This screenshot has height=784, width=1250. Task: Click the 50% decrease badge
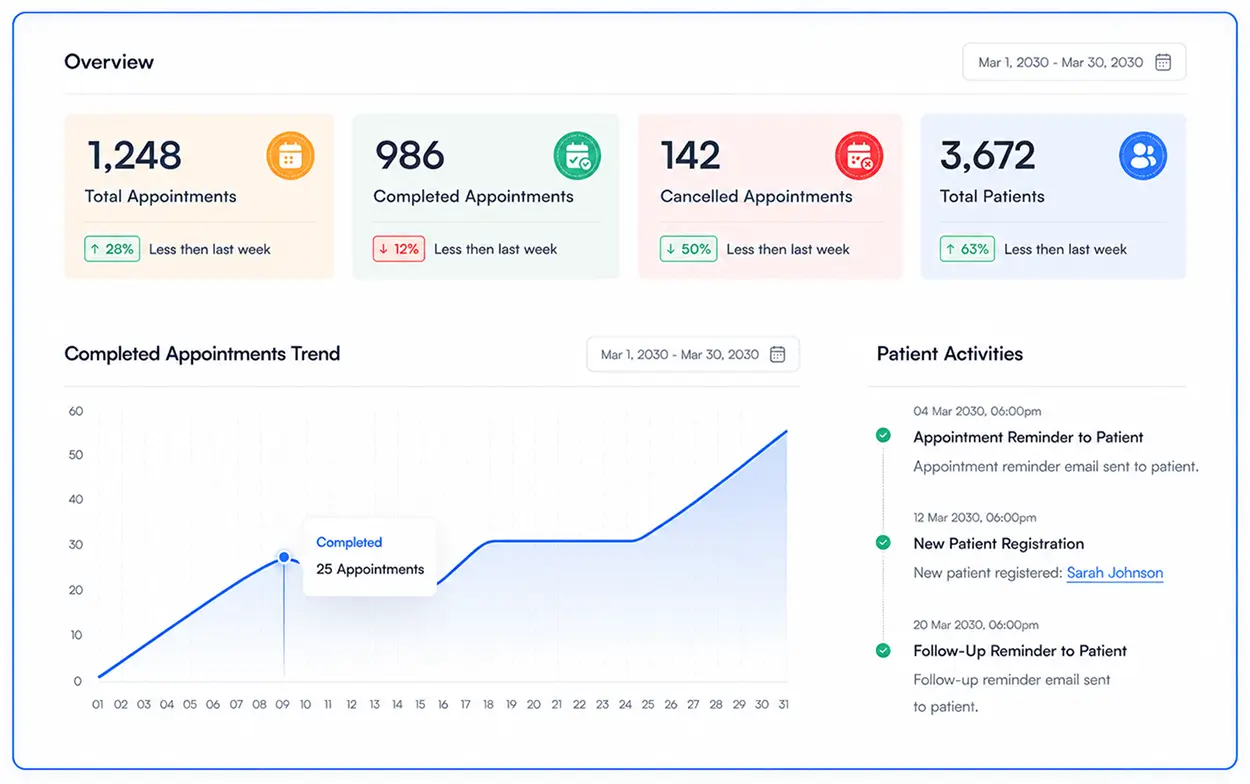point(689,249)
